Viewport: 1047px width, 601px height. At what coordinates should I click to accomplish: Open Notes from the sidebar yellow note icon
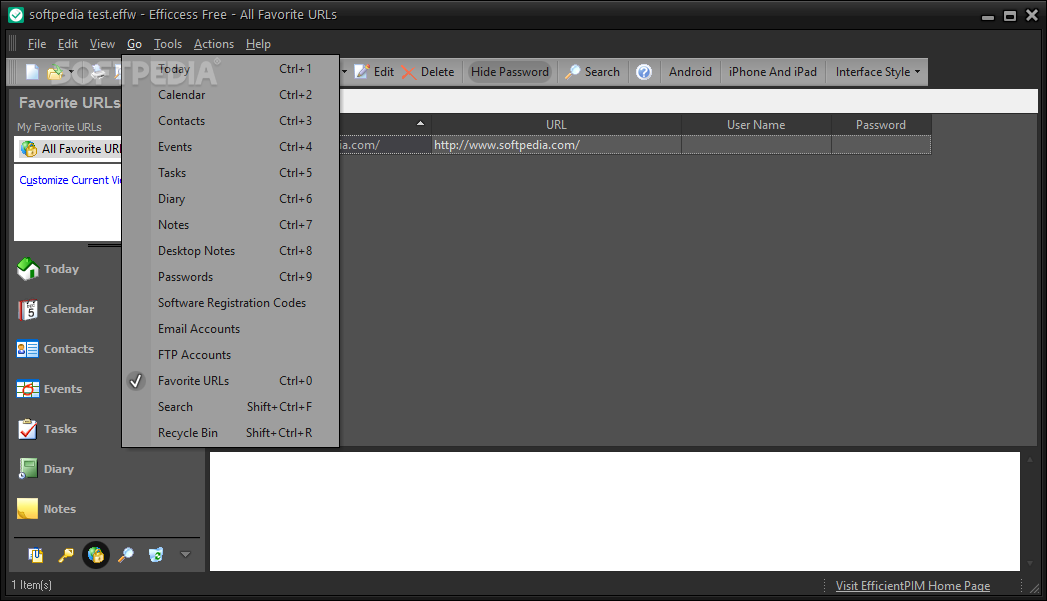[28, 509]
